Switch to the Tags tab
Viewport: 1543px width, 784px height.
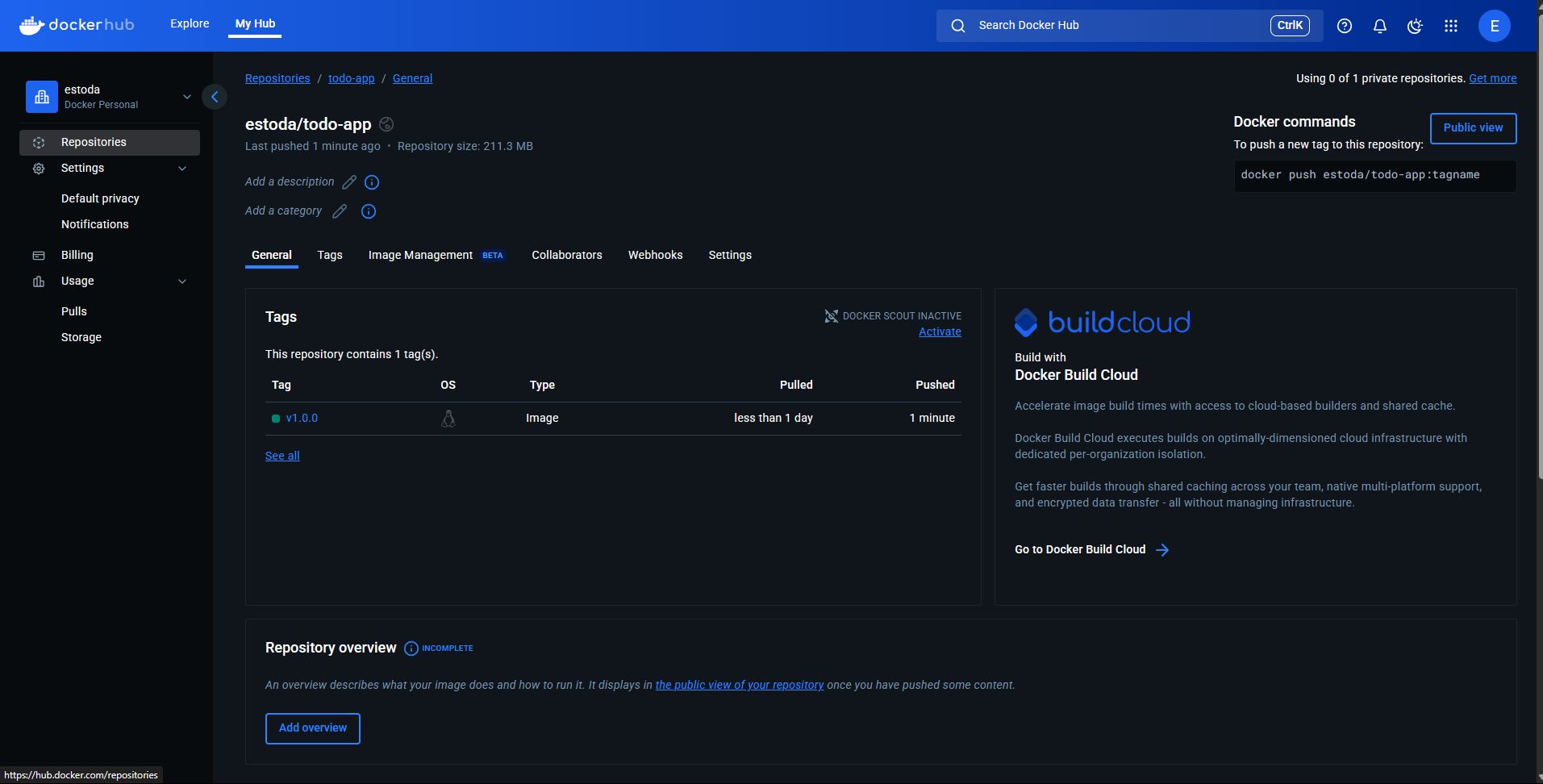tap(330, 255)
